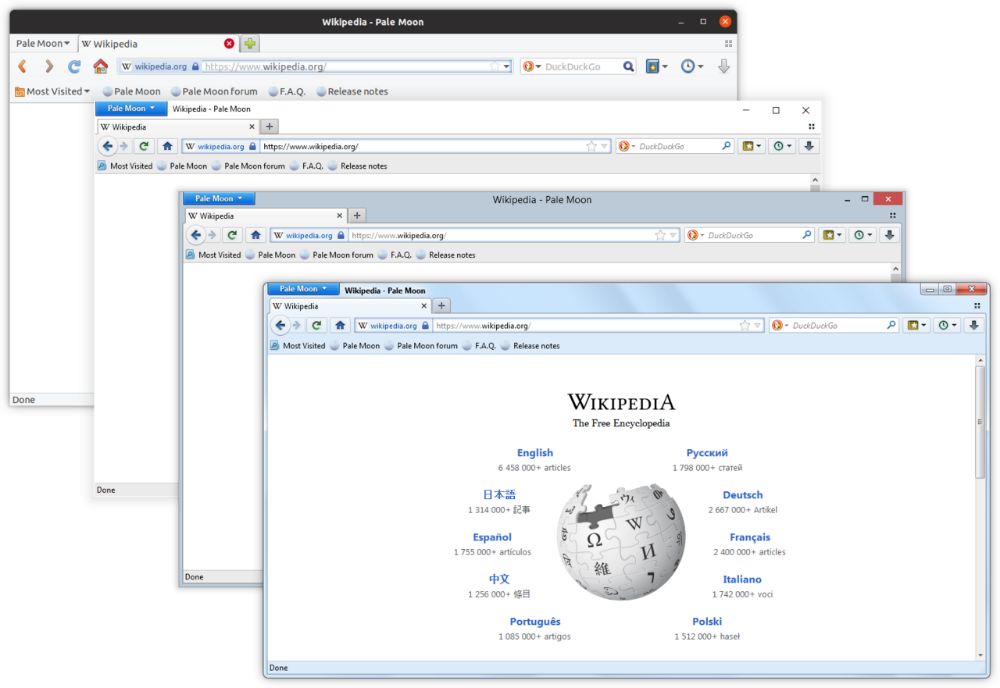Click scroll down arrow in front window
Image resolution: width=1000 pixels, height=688 pixels.
(980, 655)
